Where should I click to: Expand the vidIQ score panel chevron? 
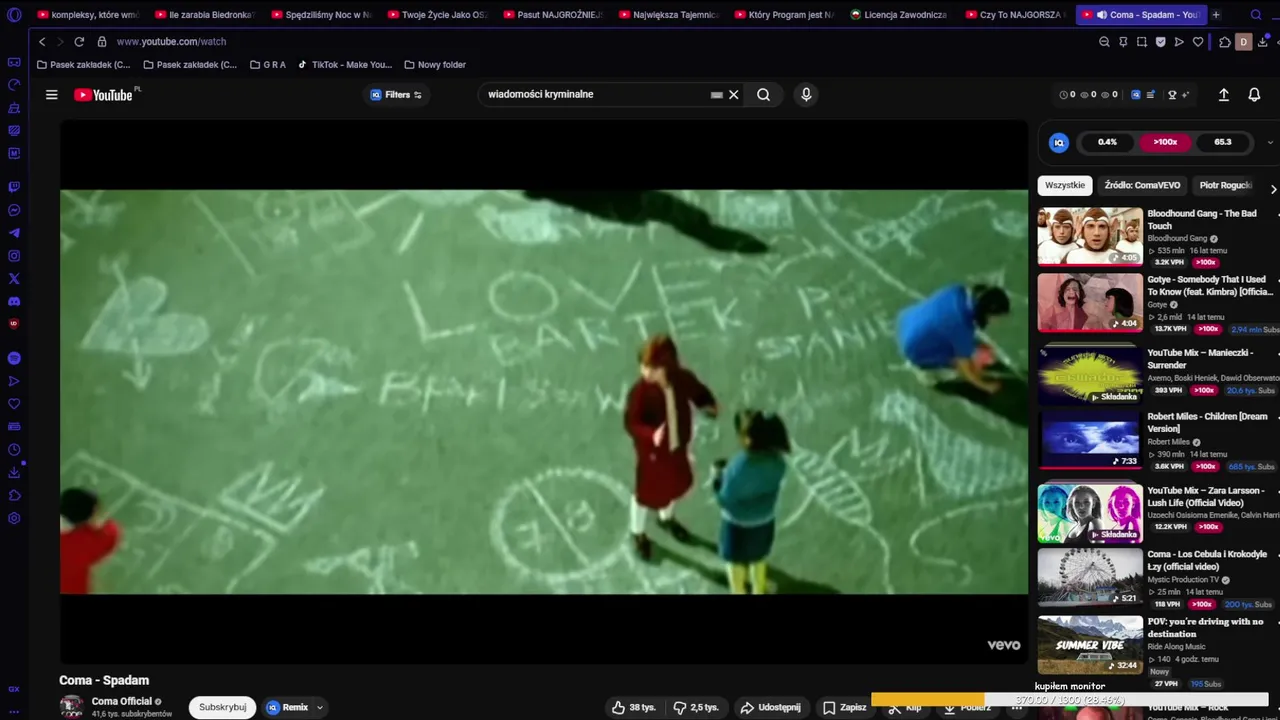(x=1270, y=142)
